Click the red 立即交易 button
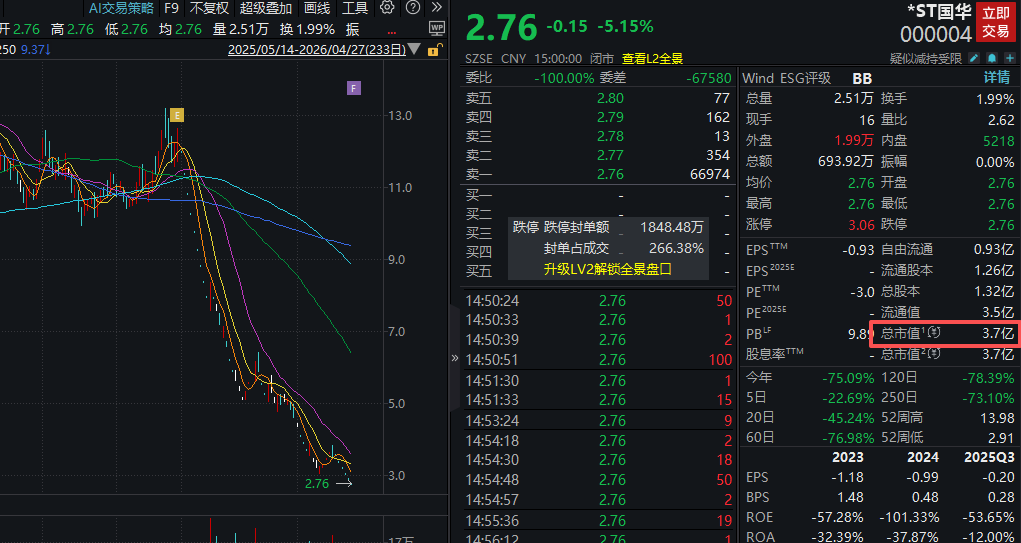This screenshot has width=1021, height=543. (x=995, y=22)
